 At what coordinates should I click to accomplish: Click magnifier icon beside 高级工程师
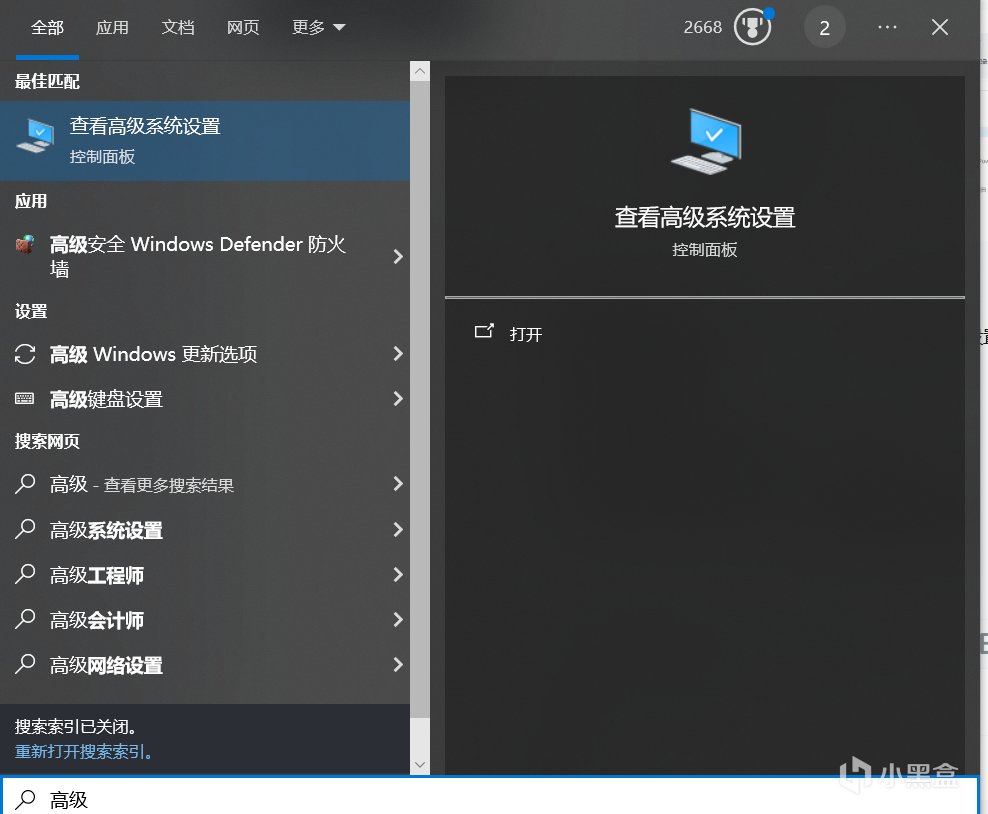click(25, 574)
